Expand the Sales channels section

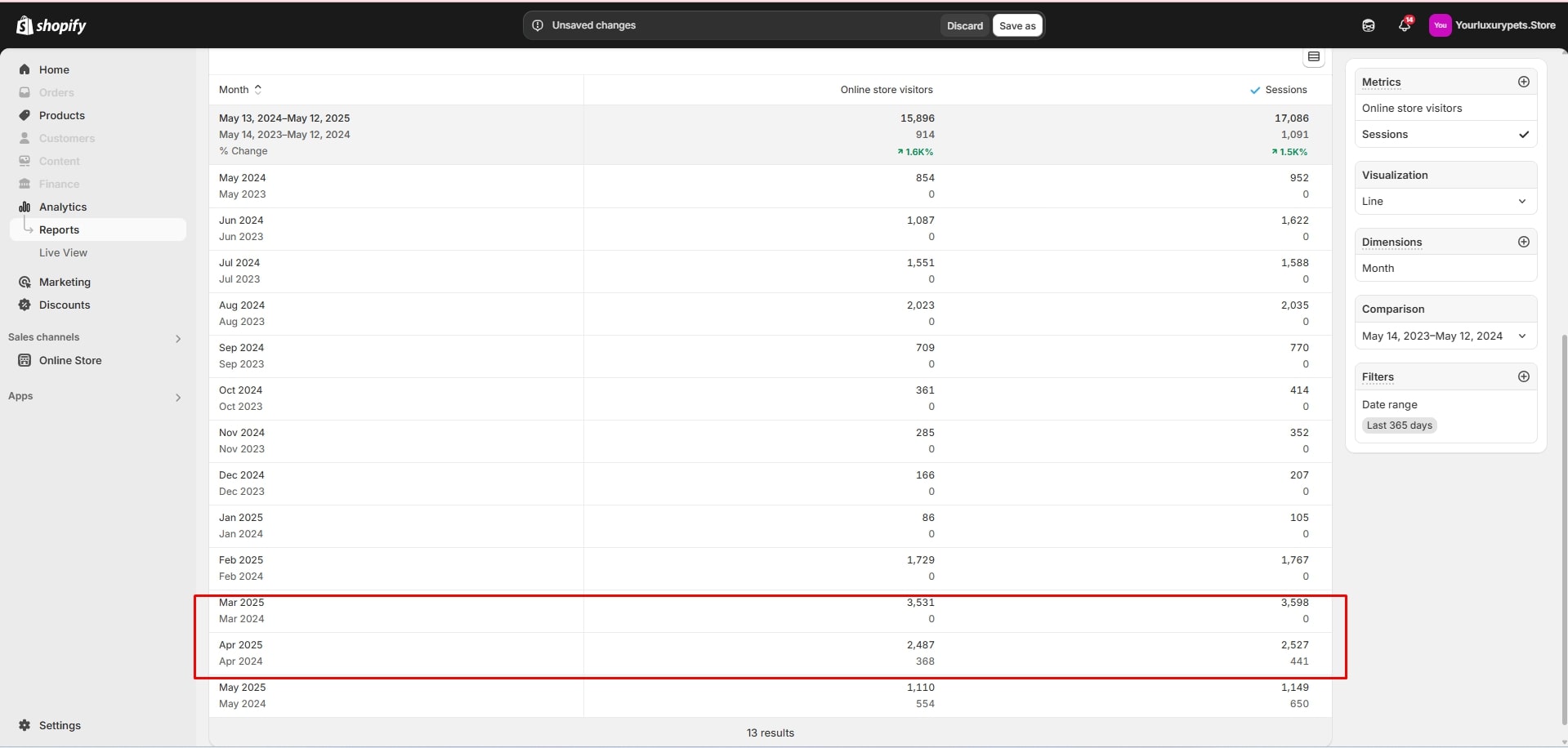click(x=177, y=338)
